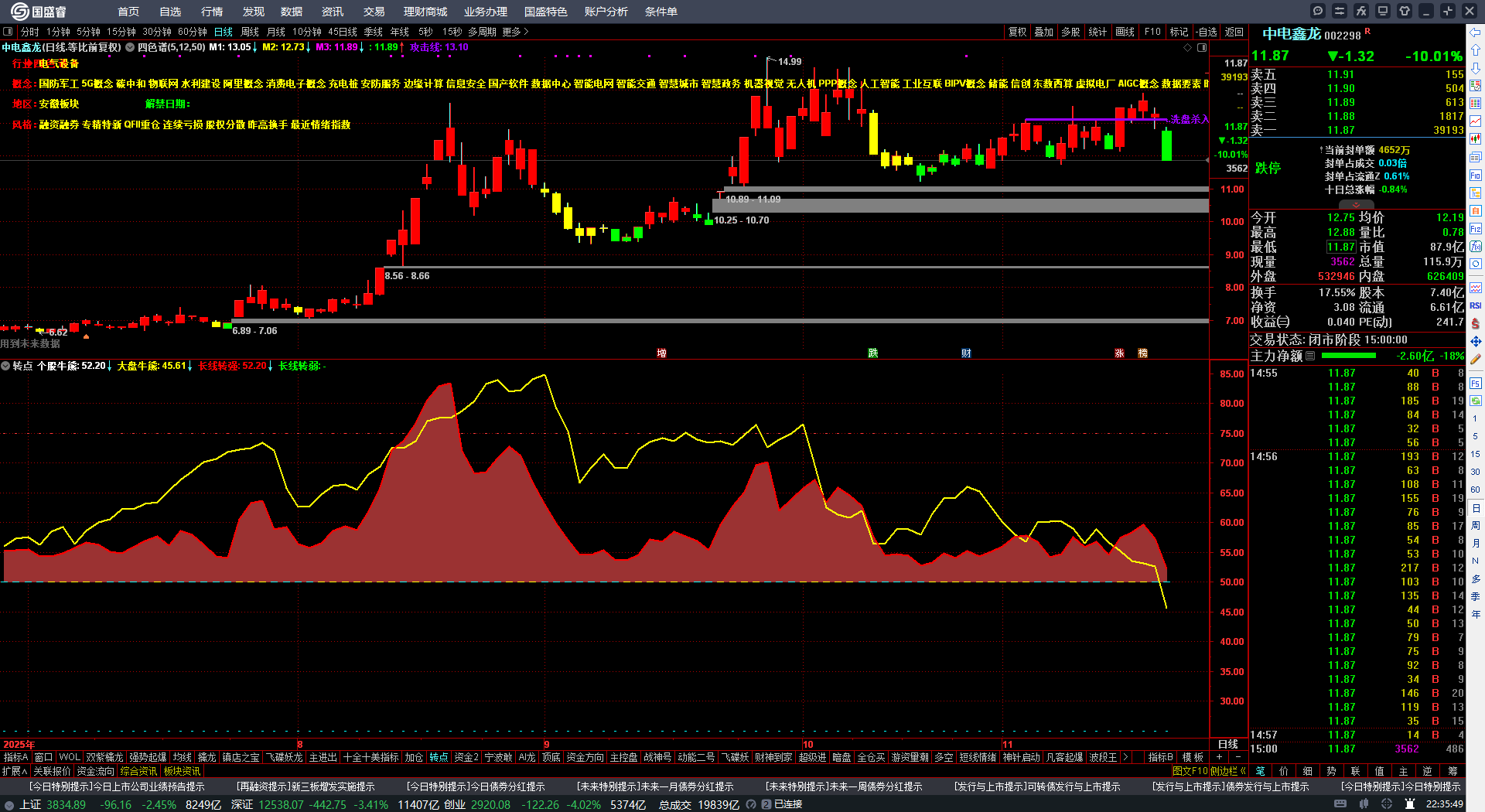Click the four-way move arrows sidebar icon
Viewport: 1485px width, 812px height.
click(x=1476, y=341)
